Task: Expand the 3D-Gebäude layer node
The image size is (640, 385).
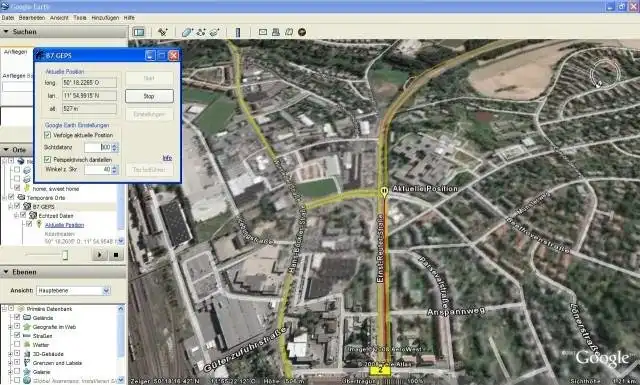Action: tap(10, 354)
